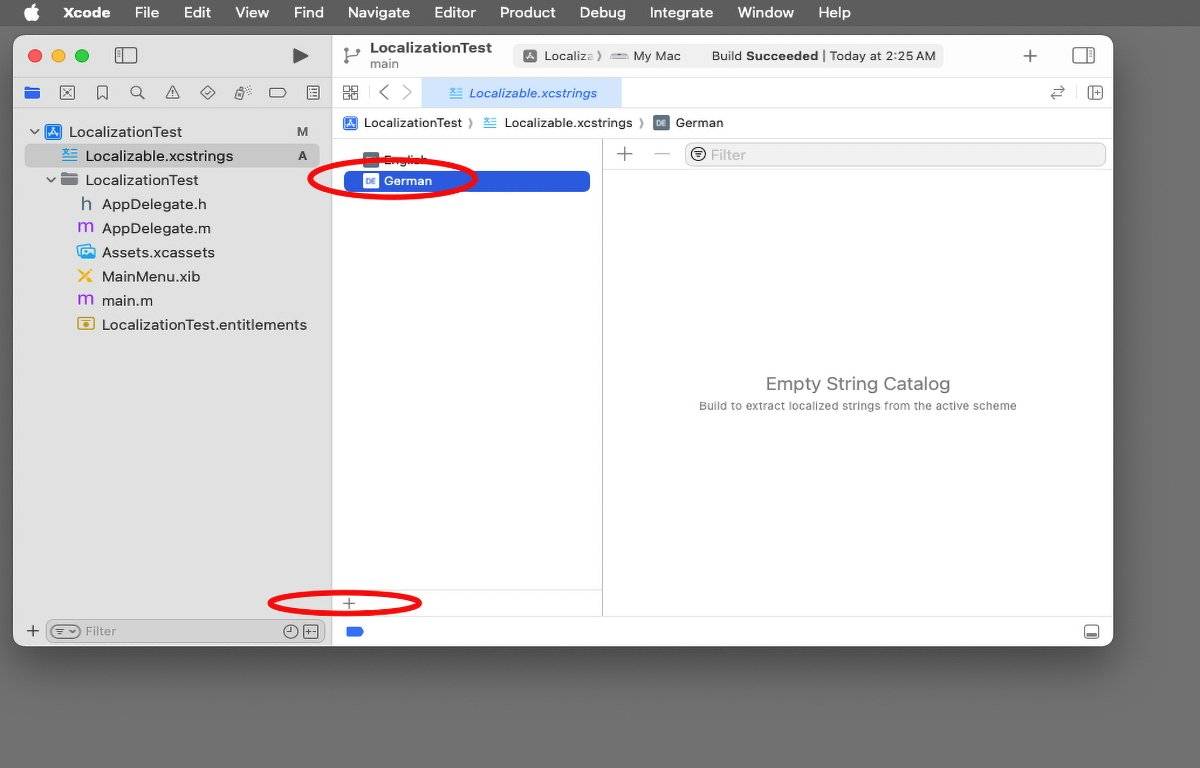The width and height of the screenshot is (1200, 768).
Task: Show the Issue navigator warning icon
Action: click(172, 93)
